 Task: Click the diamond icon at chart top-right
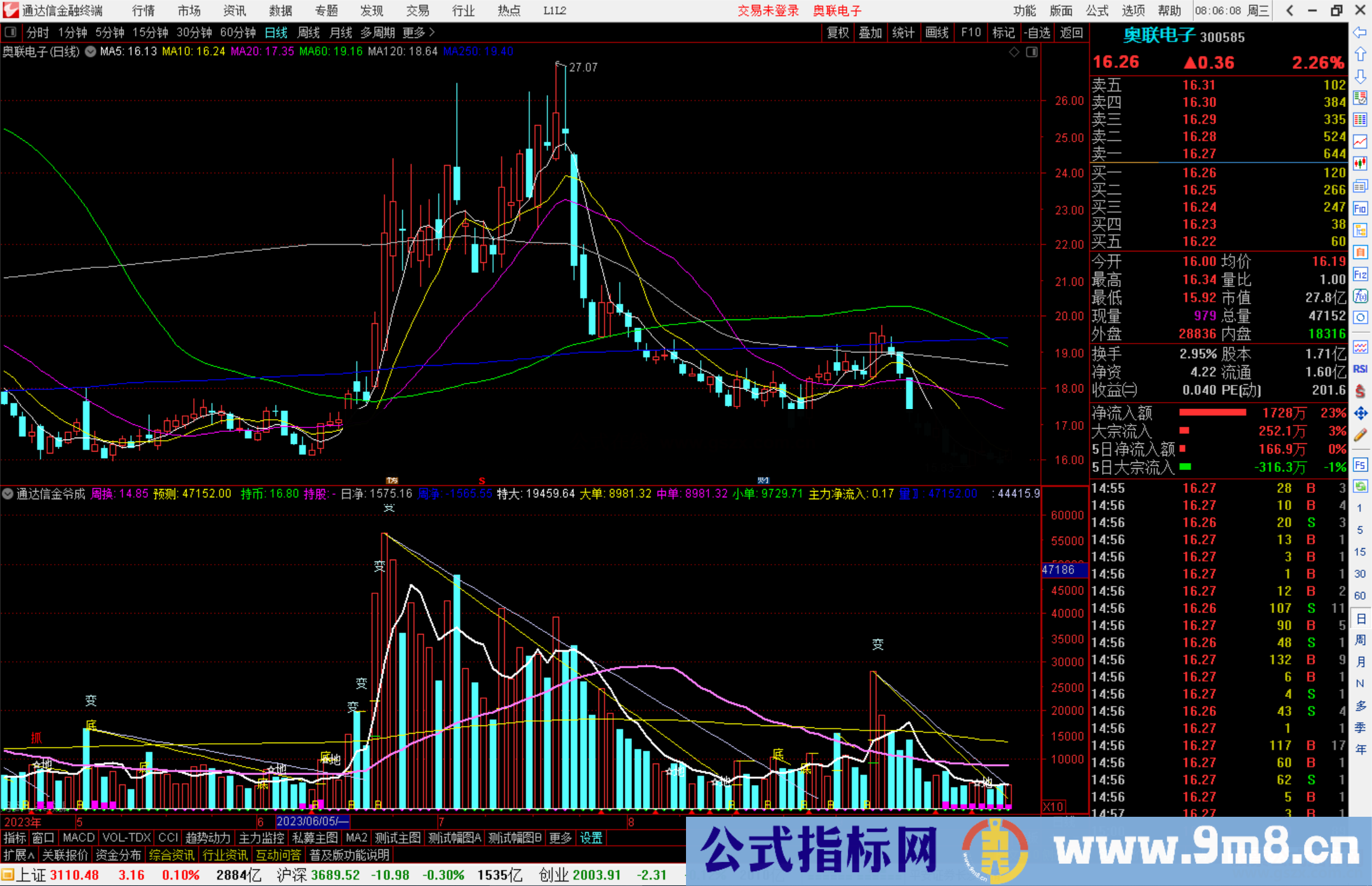[1014, 51]
